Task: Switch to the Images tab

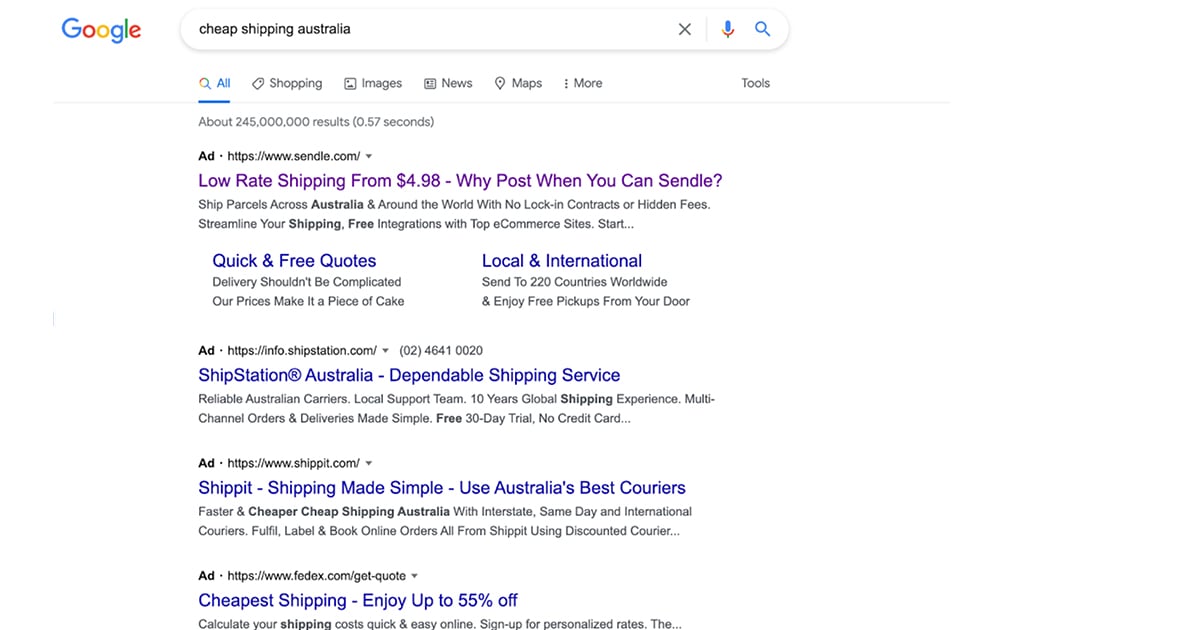Action: pyautogui.click(x=373, y=84)
